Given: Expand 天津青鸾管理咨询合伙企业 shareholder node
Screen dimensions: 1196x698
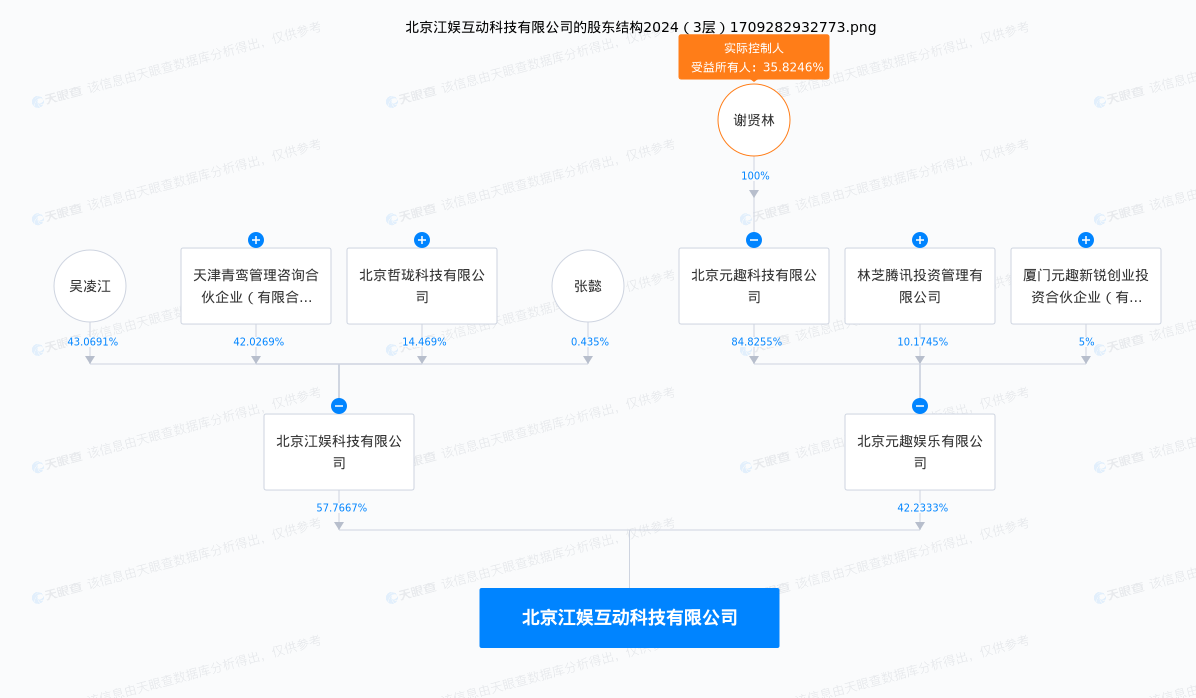Looking at the screenshot, I should tap(256, 240).
